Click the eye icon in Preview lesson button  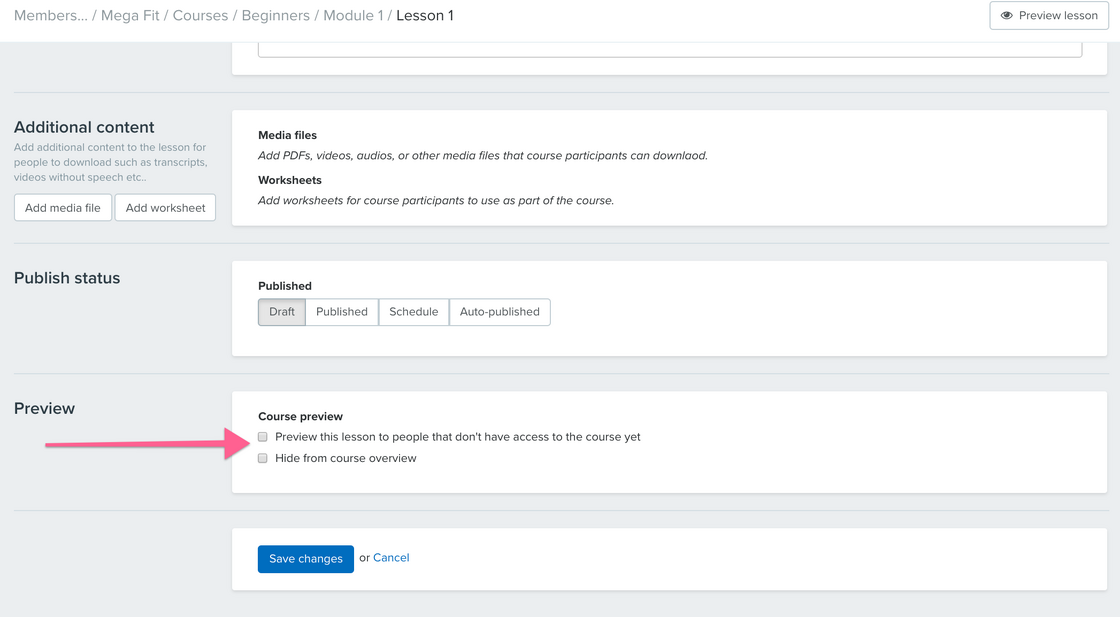[x=1007, y=16]
